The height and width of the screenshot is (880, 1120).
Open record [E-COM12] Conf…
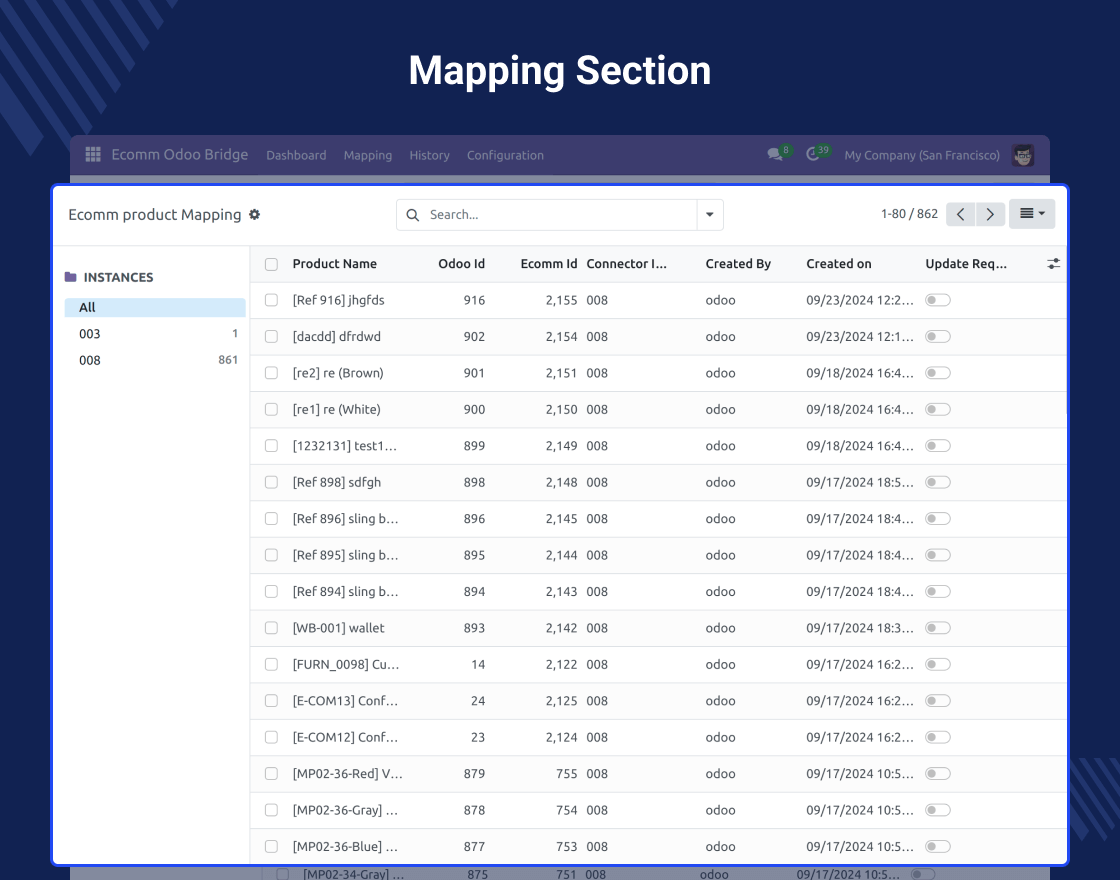tap(346, 737)
